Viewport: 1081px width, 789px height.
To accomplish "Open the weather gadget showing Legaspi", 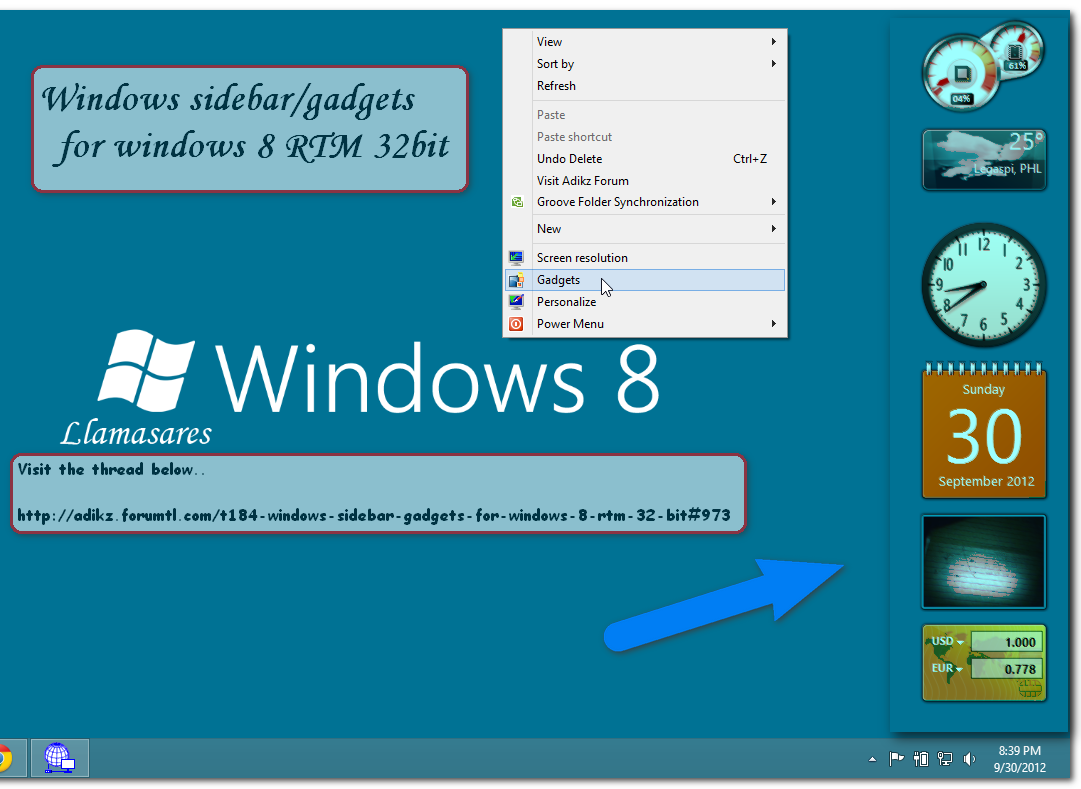I will coord(984,159).
